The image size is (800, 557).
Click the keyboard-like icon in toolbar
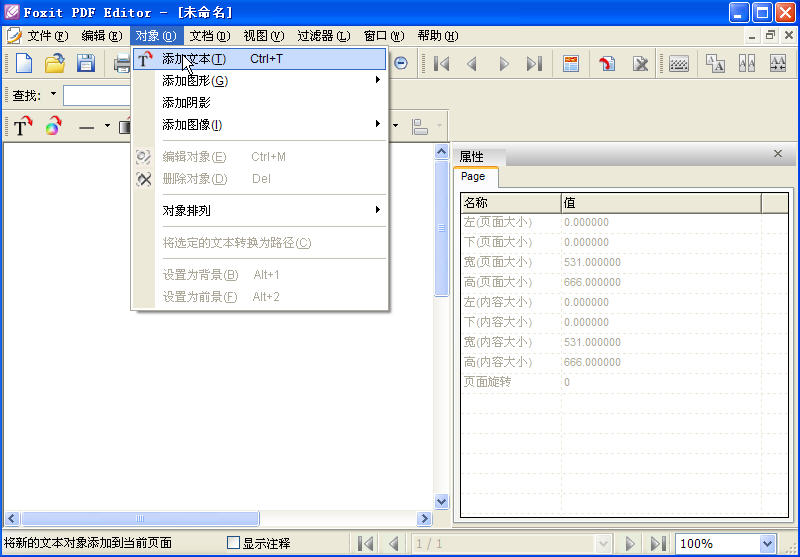click(679, 64)
